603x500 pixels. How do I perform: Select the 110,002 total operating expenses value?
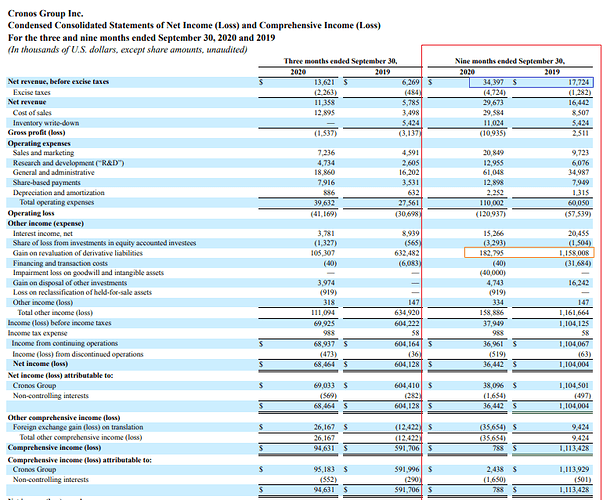(491, 203)
